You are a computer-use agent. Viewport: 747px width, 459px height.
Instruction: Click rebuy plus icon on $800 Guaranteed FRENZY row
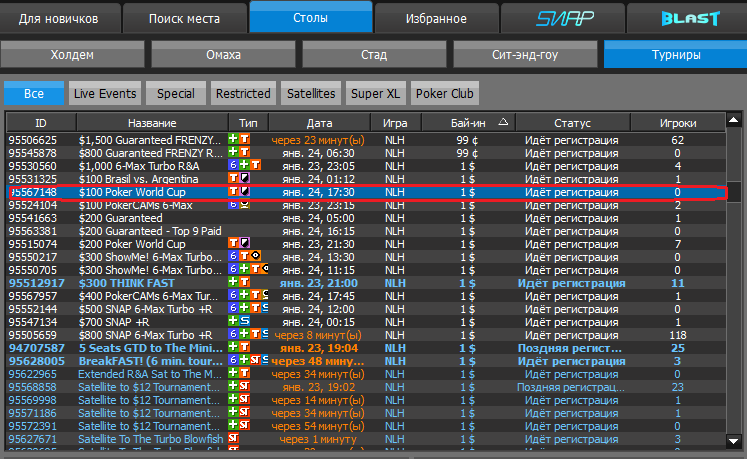click(233, 152)
